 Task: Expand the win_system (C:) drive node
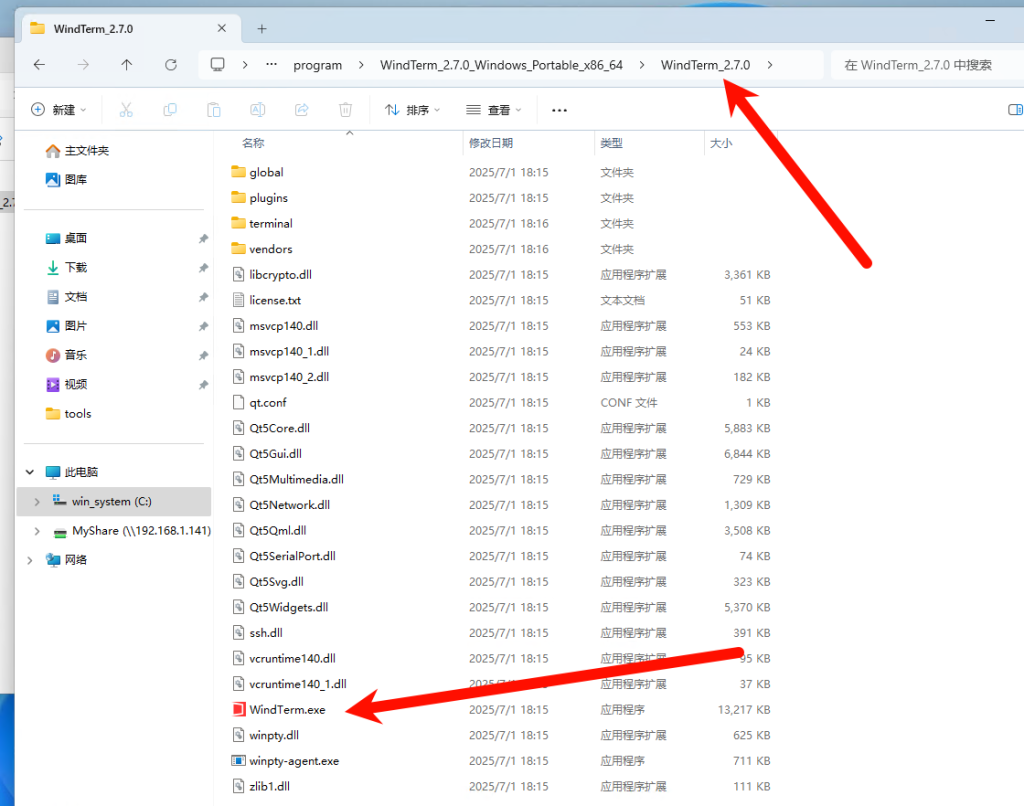37,502
